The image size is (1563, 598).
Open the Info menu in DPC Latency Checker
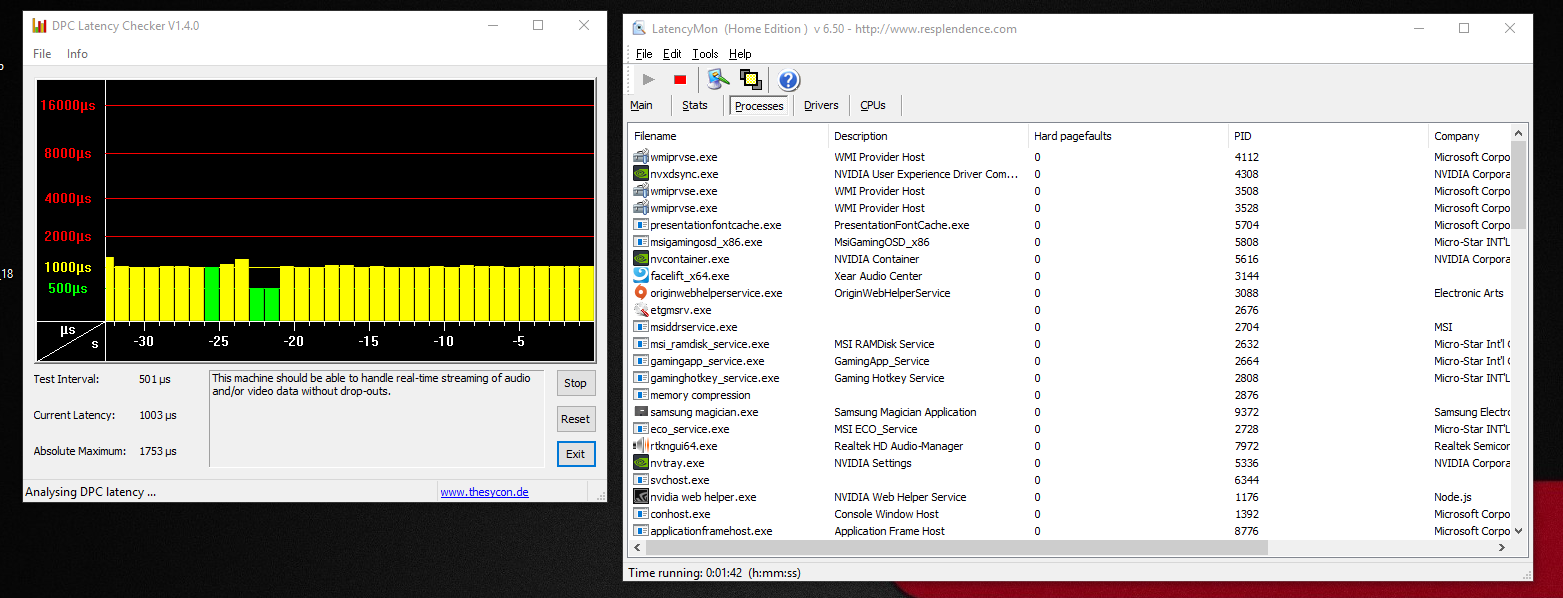[77, 54]
